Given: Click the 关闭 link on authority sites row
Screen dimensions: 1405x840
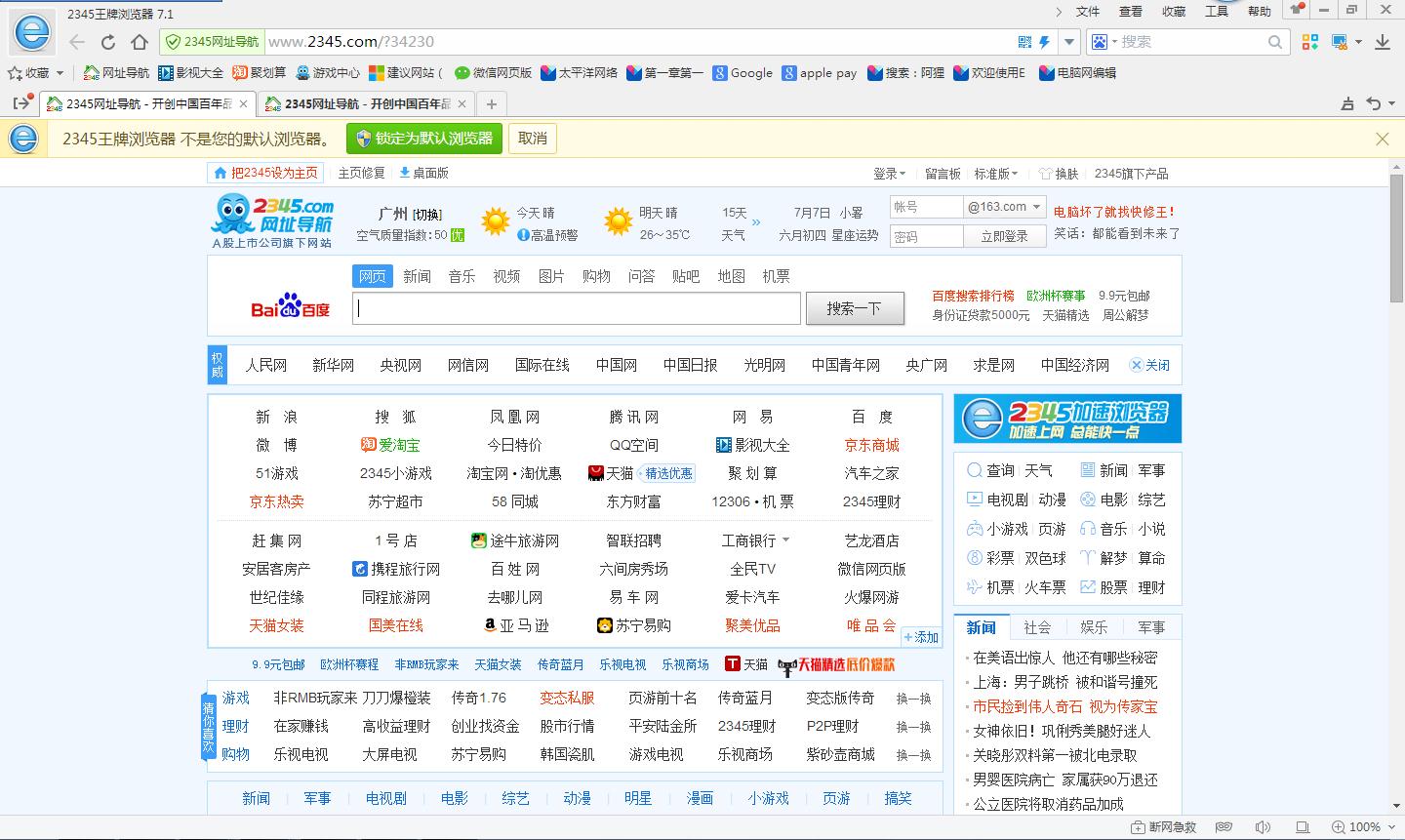Looking at the screenshot, I should coord(1149,365).
